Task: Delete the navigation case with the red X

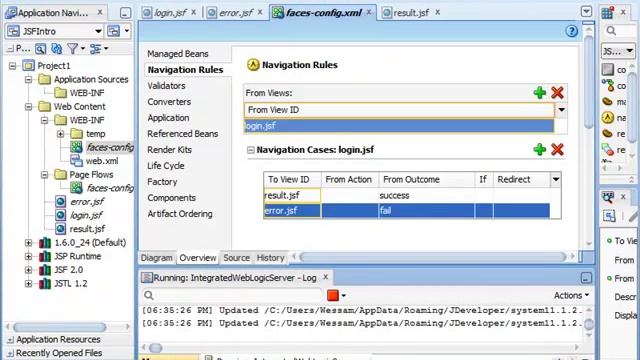Action: [x=557, y=149]
